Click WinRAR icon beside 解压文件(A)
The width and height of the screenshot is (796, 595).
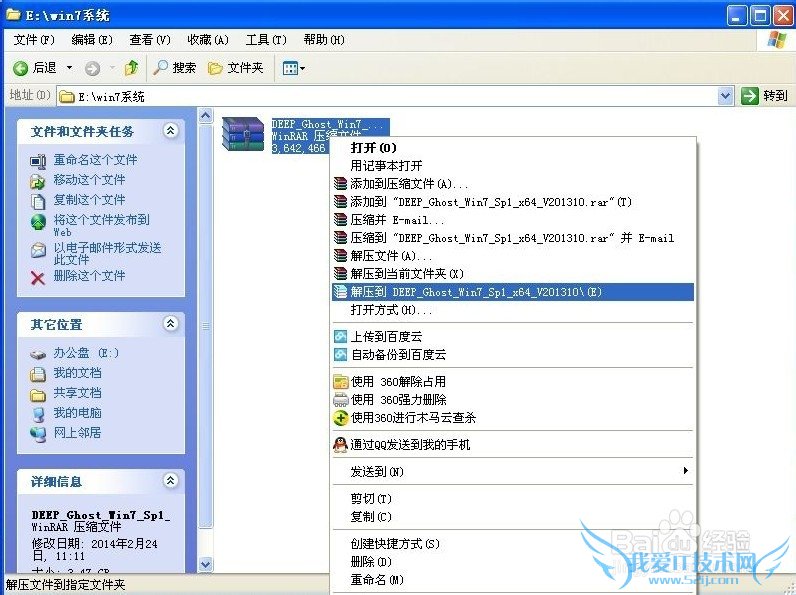(x=340, y=255)
